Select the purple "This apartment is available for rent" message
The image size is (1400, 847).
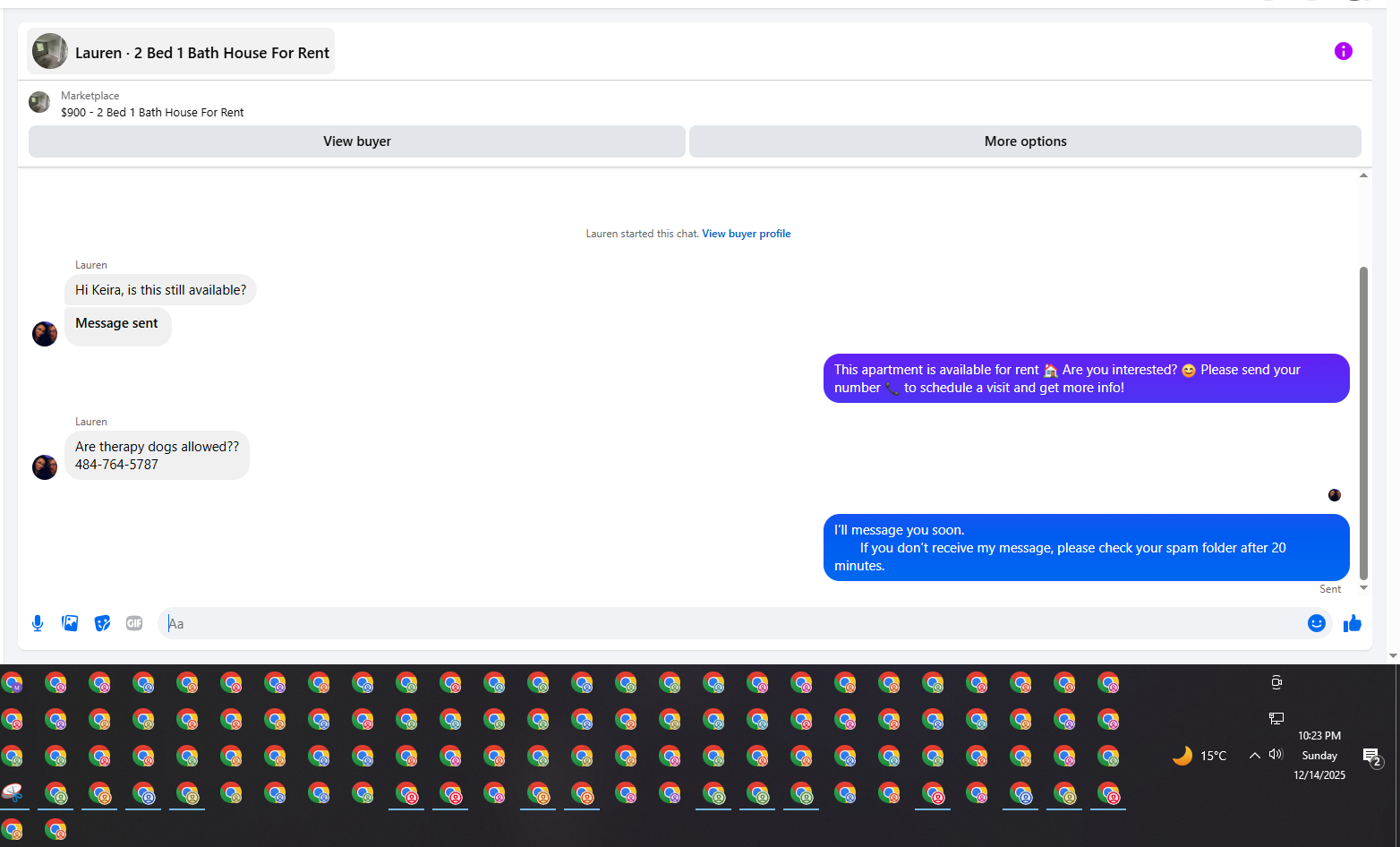[x=1086, y=379]
